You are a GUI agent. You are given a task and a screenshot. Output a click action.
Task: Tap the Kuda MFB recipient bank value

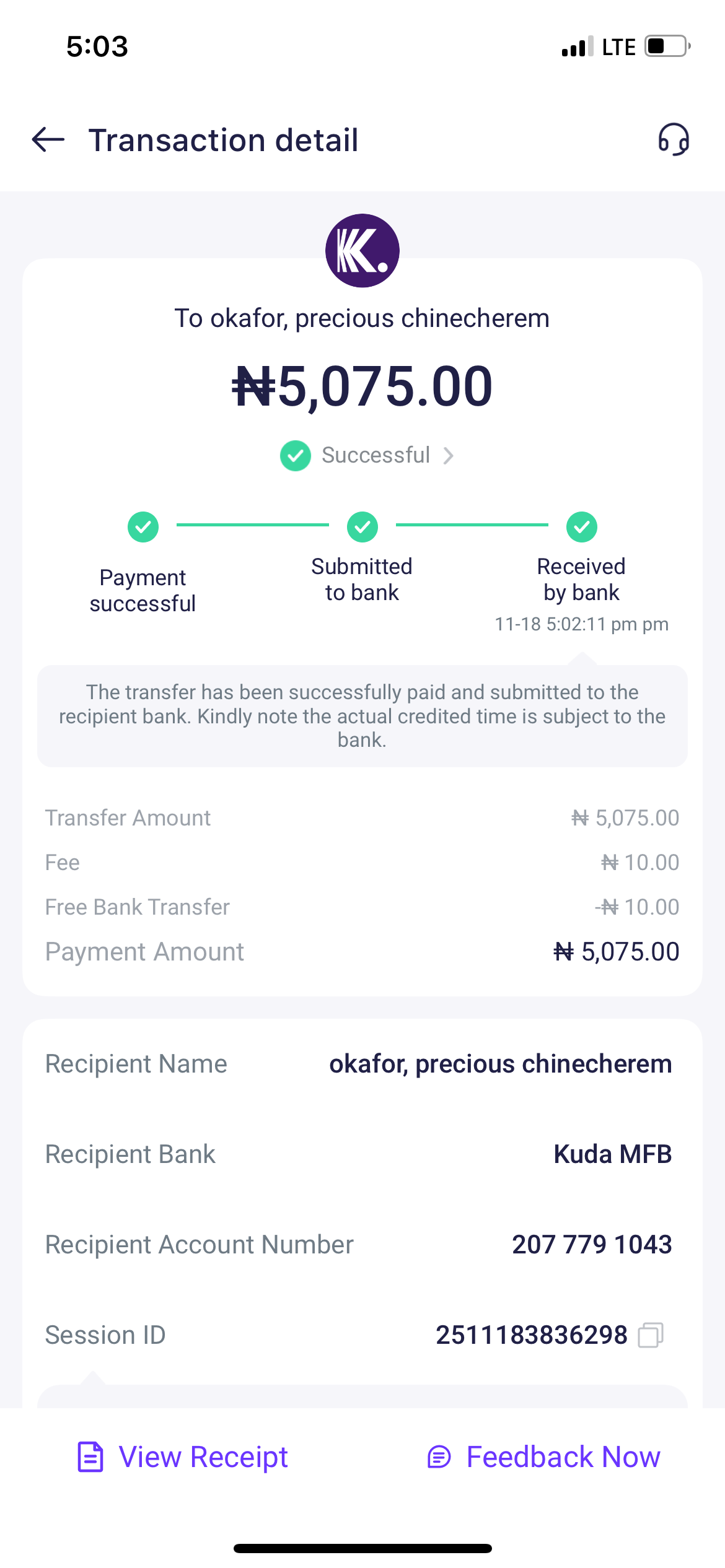pyautogui.click(x=613, y=1154)
